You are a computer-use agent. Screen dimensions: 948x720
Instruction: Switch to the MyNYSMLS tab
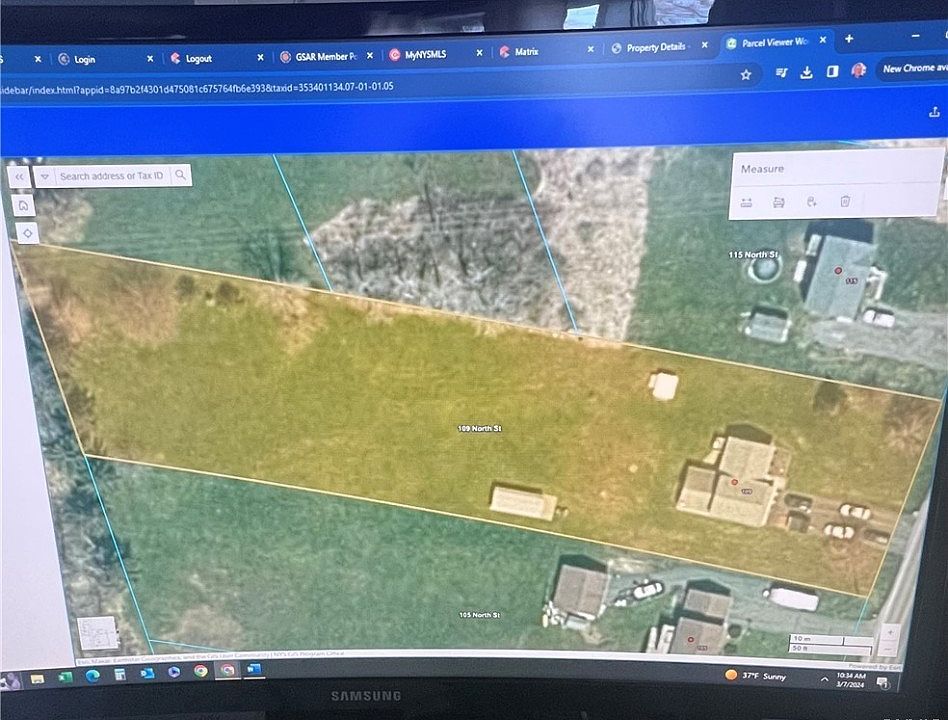(425, 54)
